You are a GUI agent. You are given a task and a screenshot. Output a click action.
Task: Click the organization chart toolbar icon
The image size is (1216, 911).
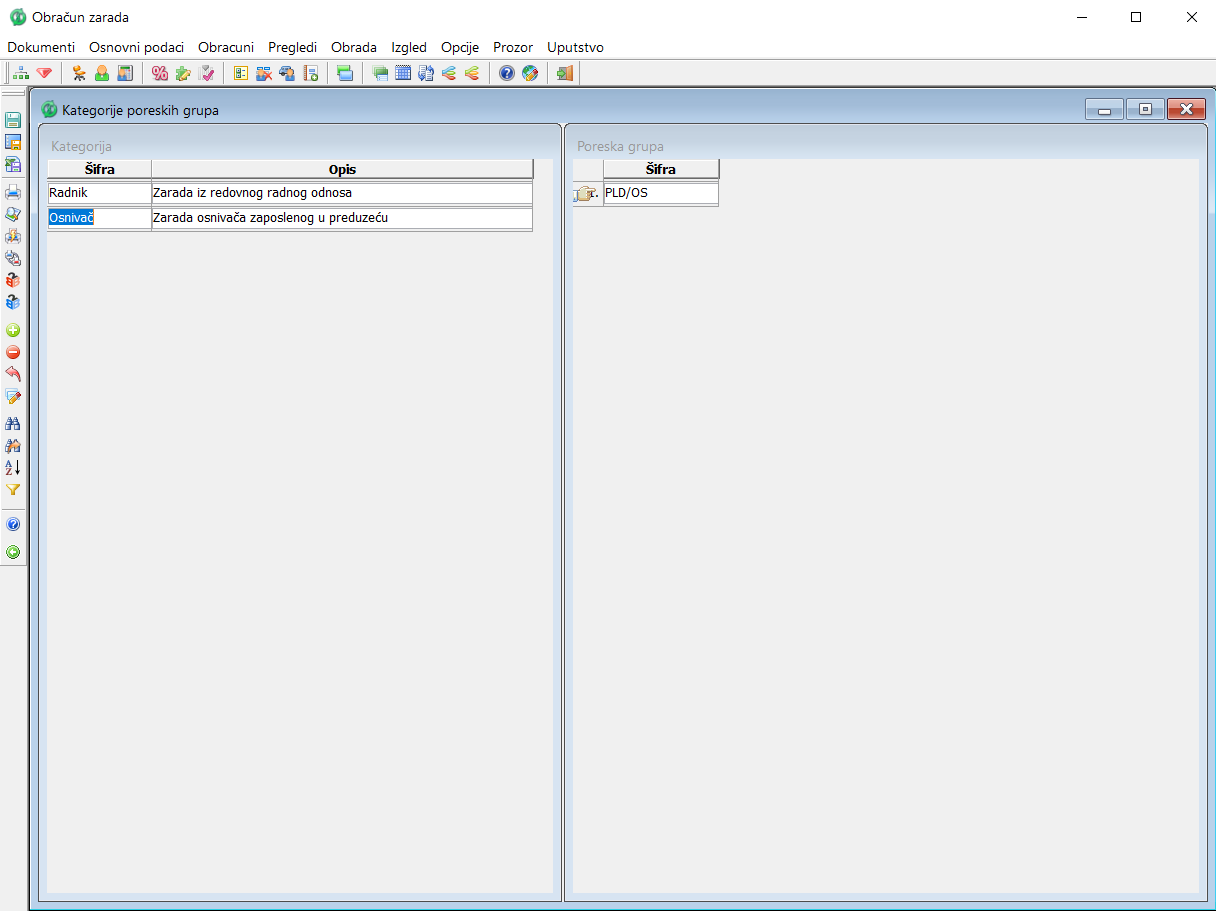pyautogui.click(x=21, y=73)
